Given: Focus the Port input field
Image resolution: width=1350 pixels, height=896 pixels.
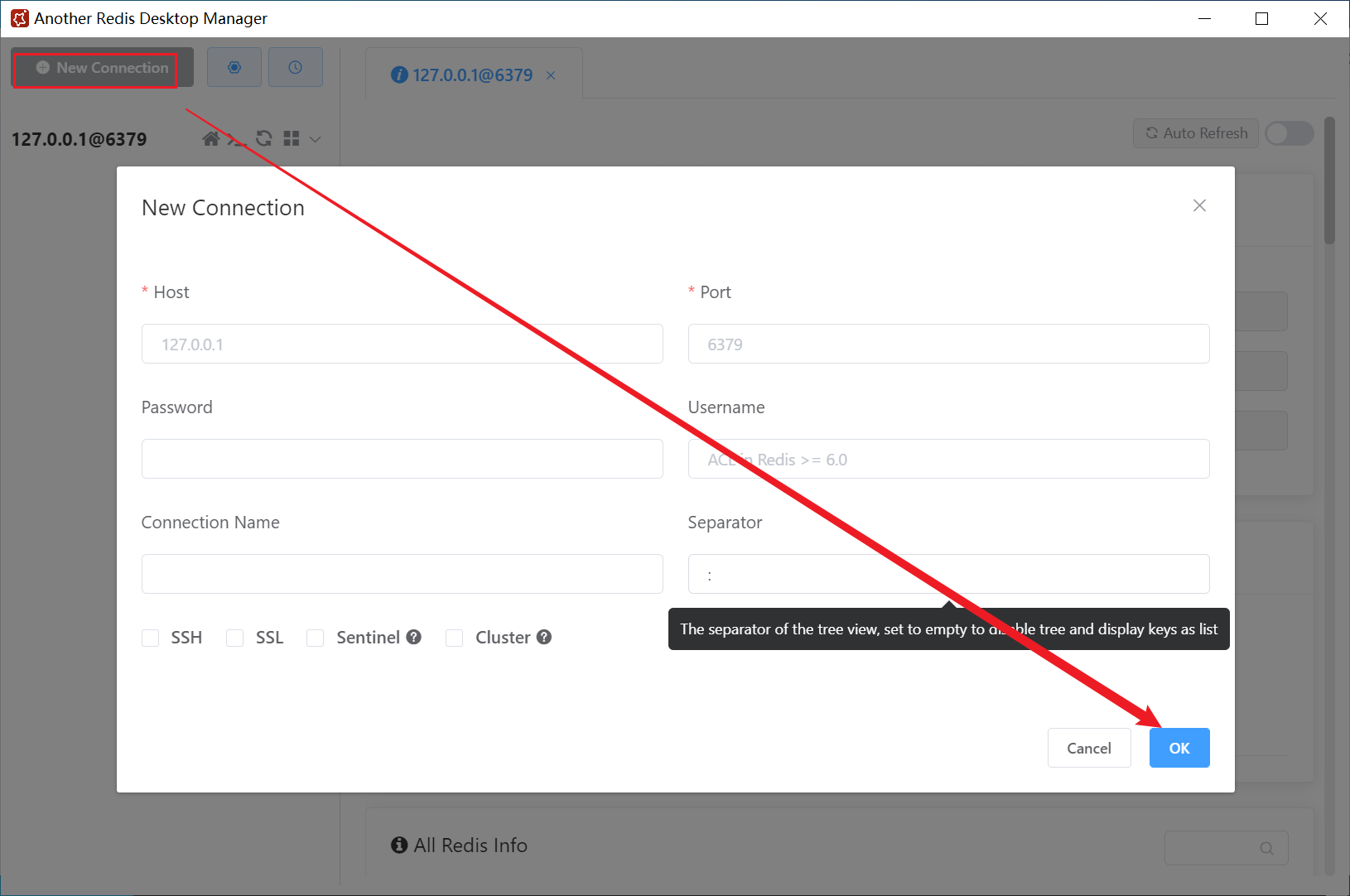Looking at the screenshot, I should coord(949,344).
